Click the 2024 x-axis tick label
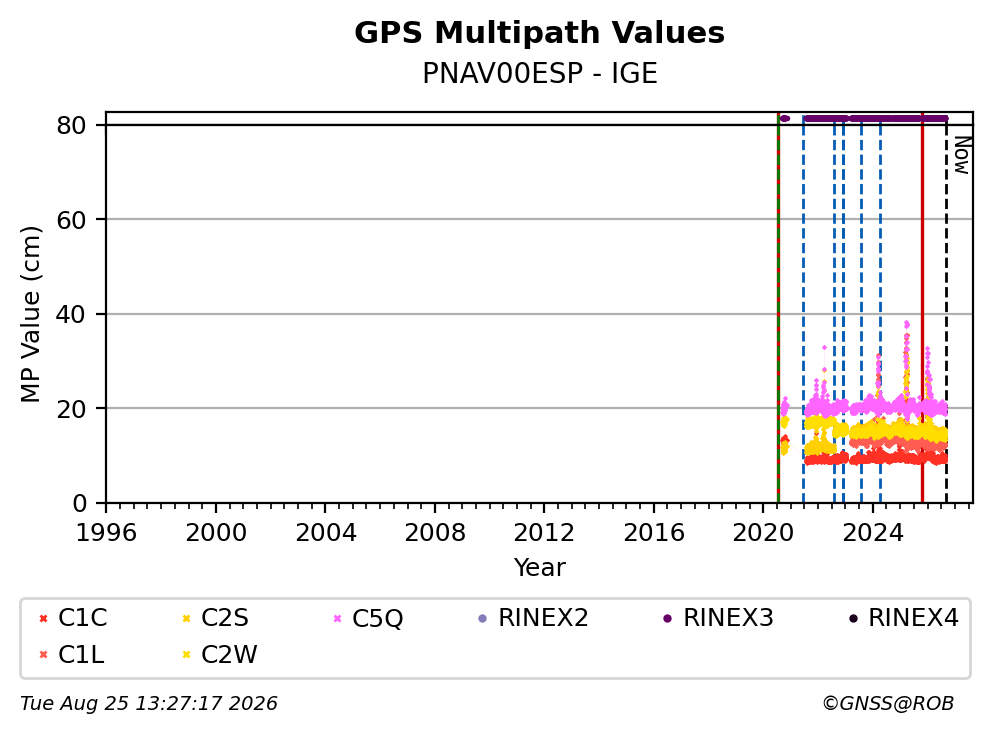992x734 pixels. (873, 533)
